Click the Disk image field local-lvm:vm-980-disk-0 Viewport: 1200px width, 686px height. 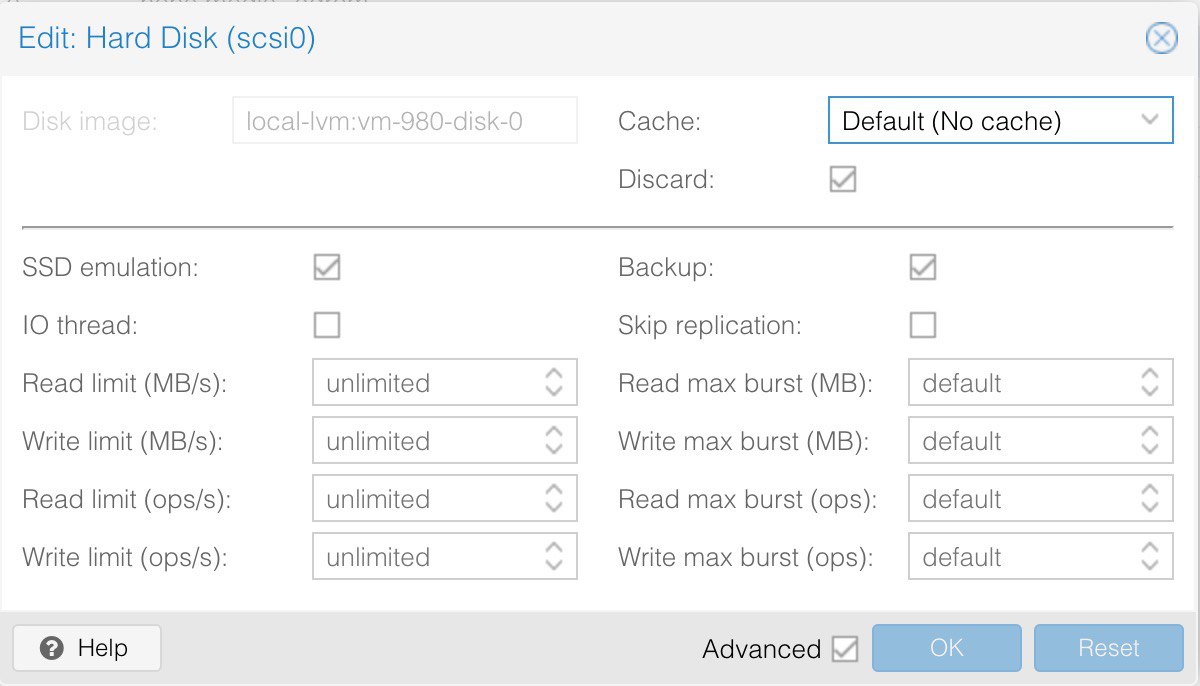tap(405, 121)
